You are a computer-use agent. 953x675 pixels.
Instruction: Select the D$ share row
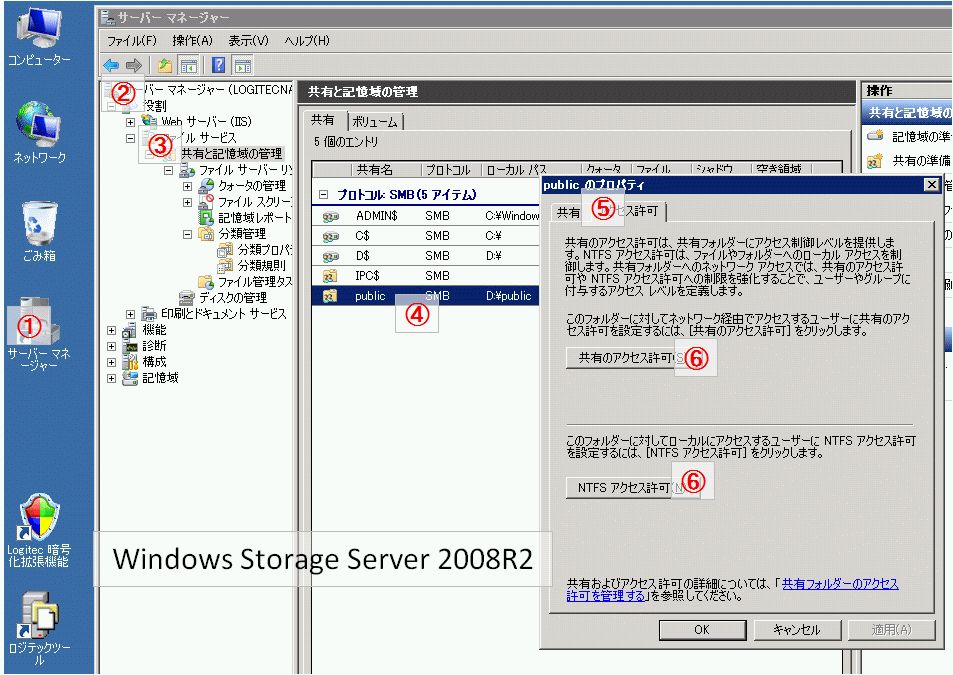click(425, 256)
